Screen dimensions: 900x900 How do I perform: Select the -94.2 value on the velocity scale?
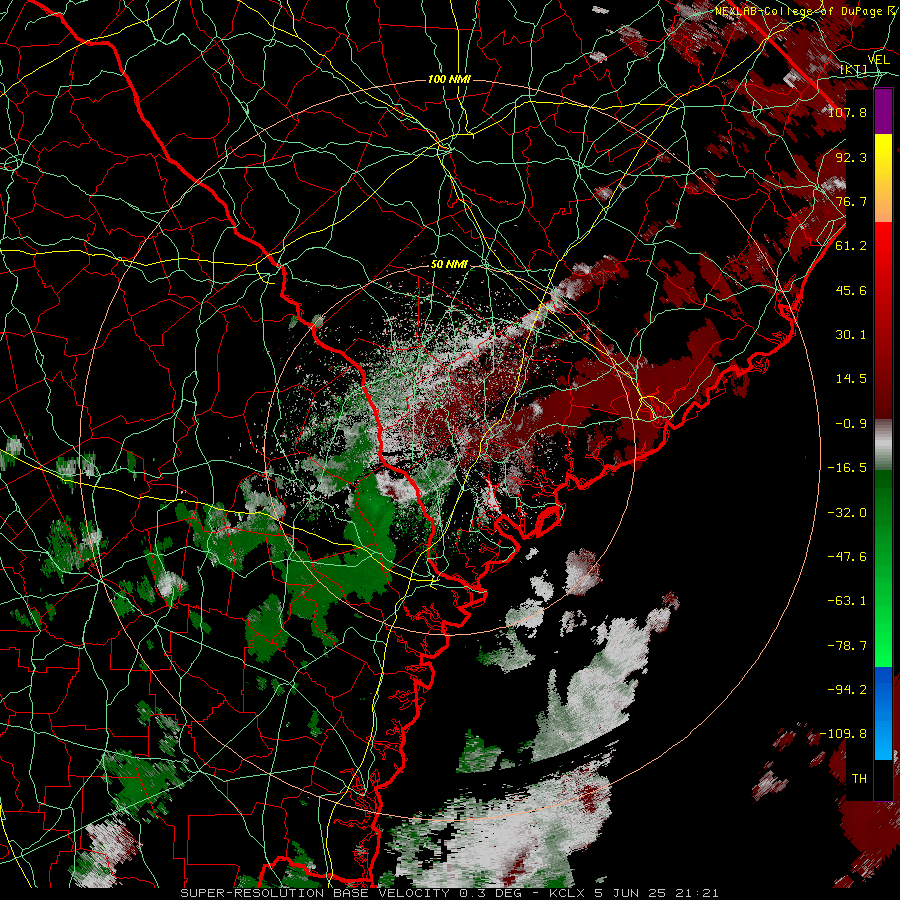(x=847, y=690)
